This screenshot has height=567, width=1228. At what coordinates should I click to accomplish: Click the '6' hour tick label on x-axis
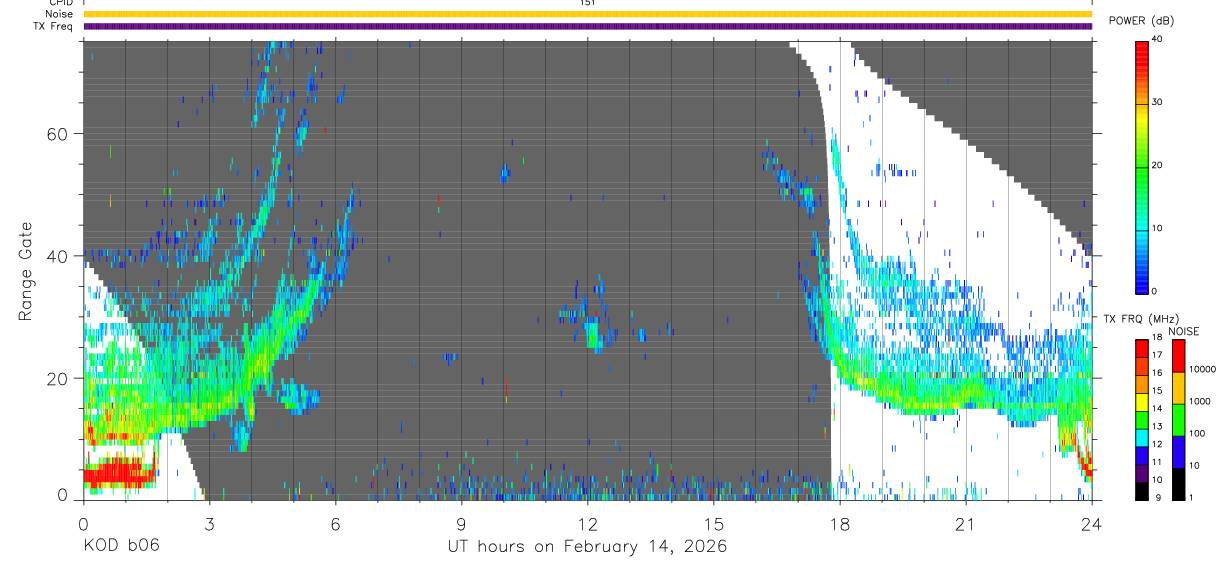point(335,524)
